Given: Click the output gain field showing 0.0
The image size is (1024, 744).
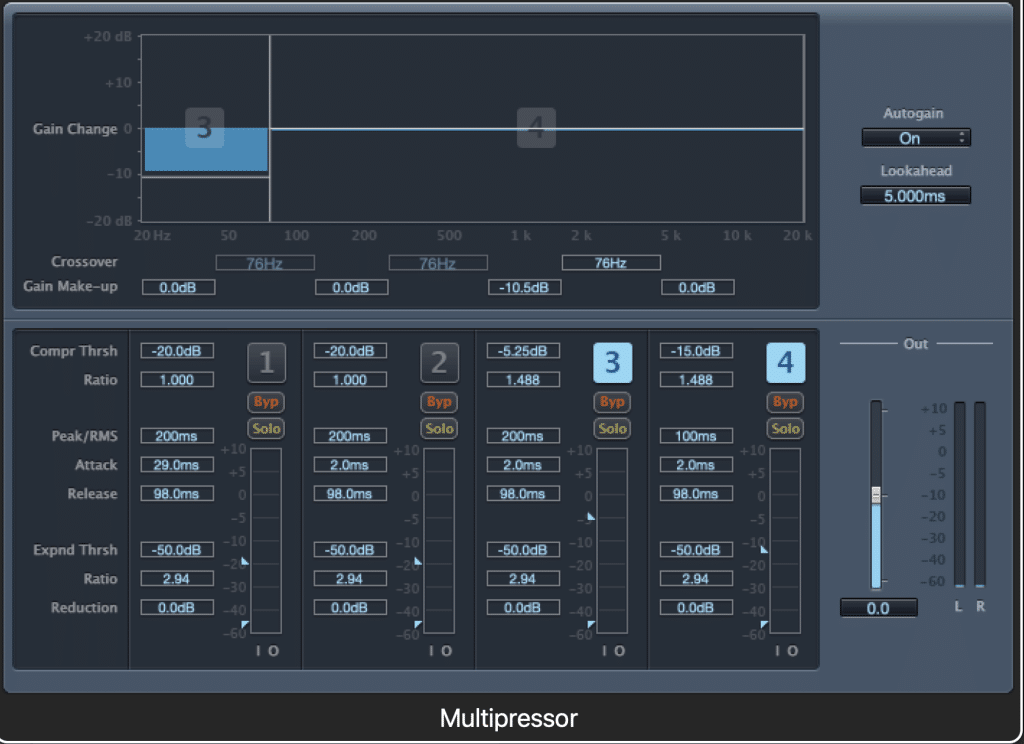Looking at the screenshot, I should (x=879, y=607).
